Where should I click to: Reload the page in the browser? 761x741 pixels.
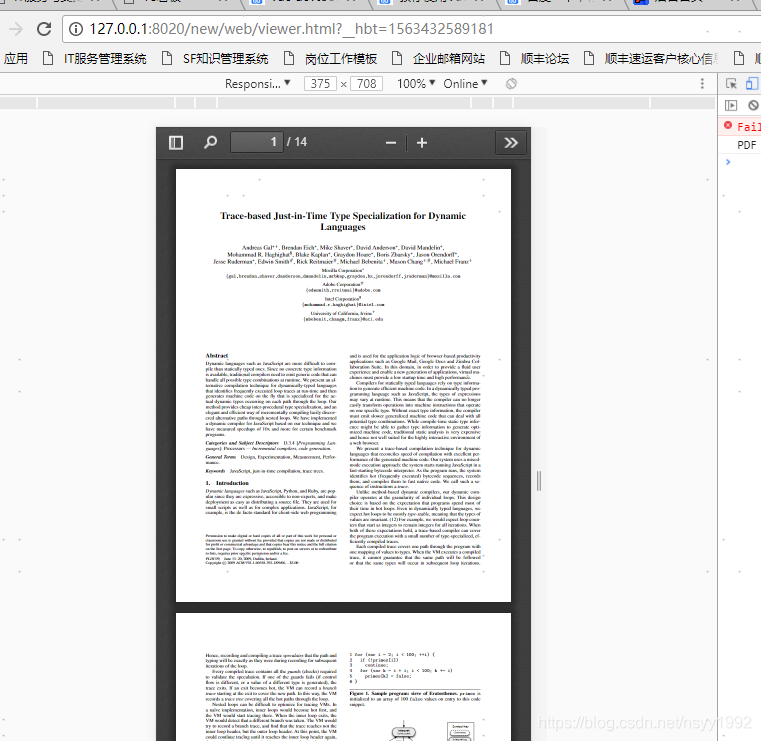point(44,29)
